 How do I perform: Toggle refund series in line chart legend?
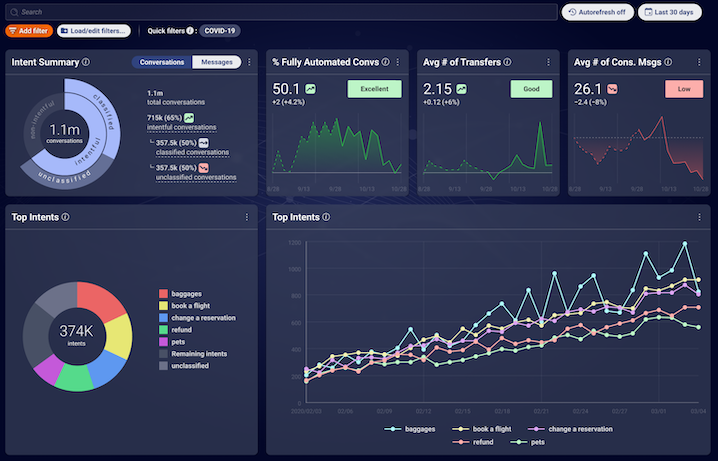pos(473,442)
